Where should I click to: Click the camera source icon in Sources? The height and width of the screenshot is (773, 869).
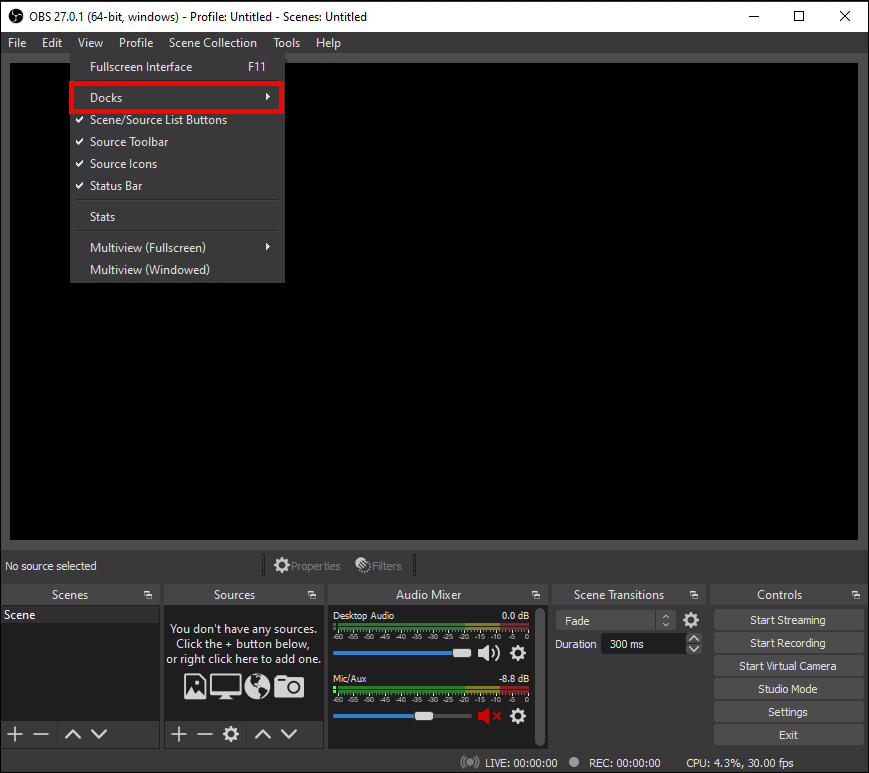pos(289,687)
